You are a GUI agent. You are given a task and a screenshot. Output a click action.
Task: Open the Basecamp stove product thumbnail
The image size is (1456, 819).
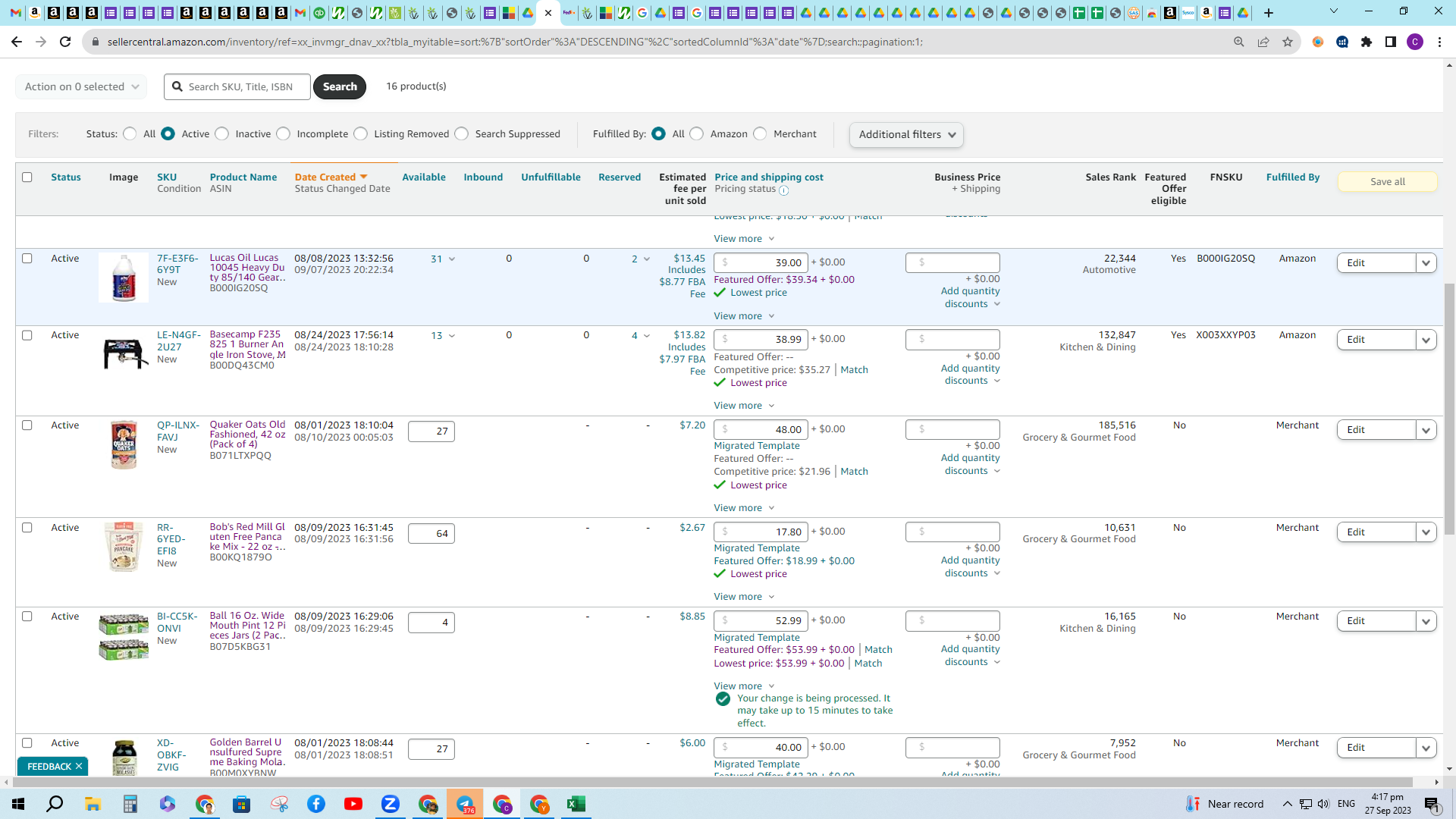pyautogui.click(x=124, y=353)
